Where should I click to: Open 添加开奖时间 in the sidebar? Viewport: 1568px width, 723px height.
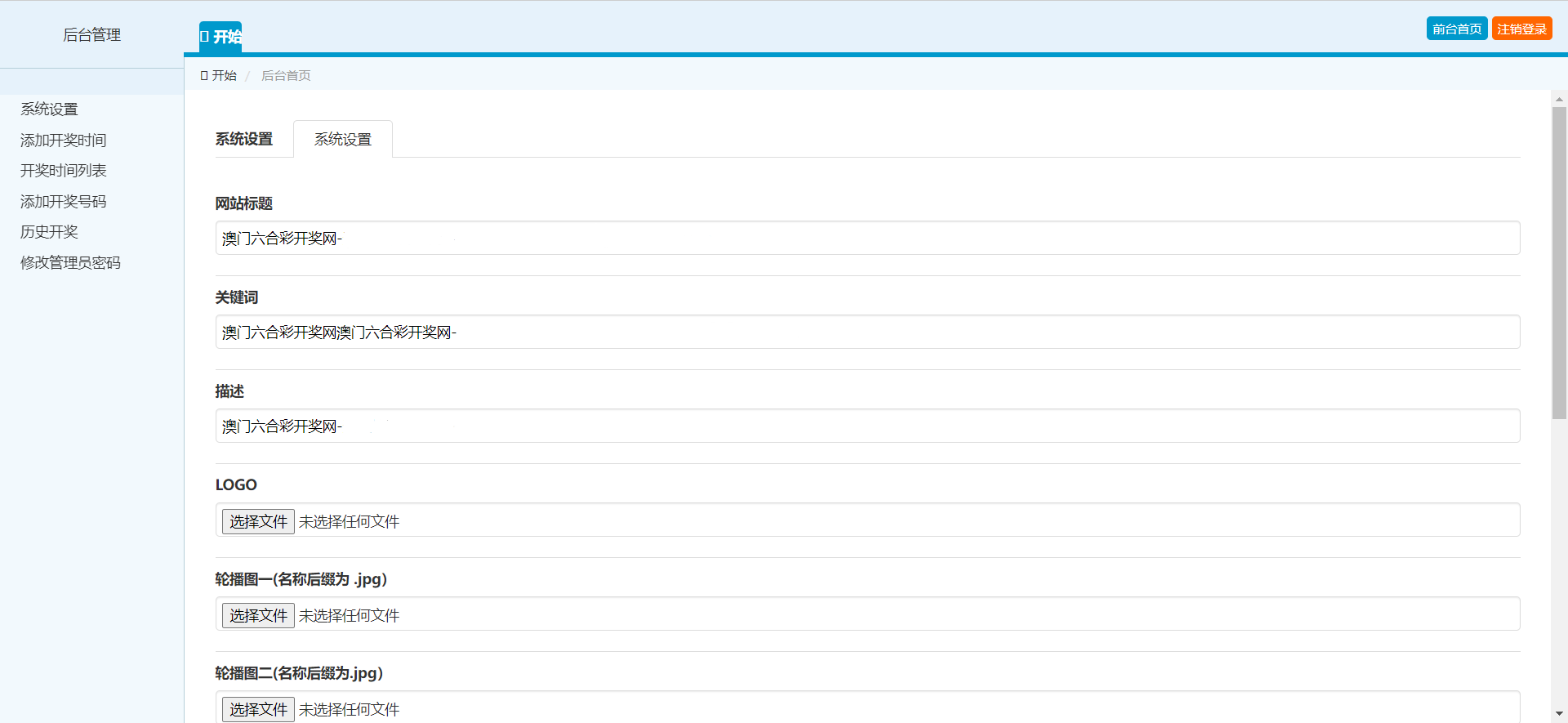pyautogui.click(x=63, y=141)
